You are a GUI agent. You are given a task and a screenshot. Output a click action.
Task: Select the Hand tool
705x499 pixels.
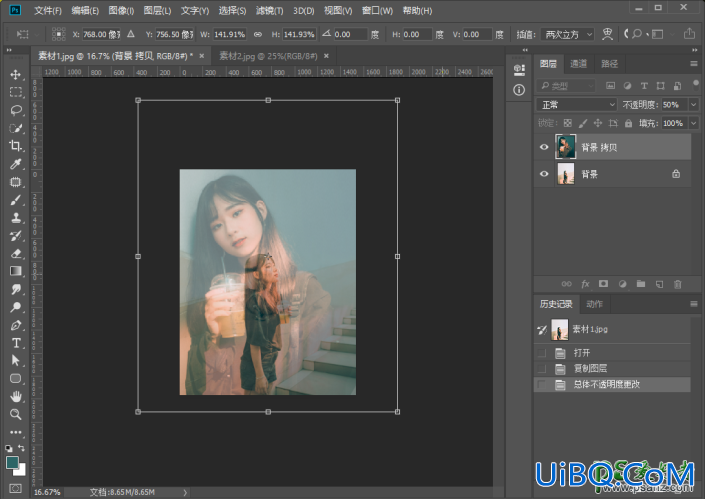pos(16,397)
